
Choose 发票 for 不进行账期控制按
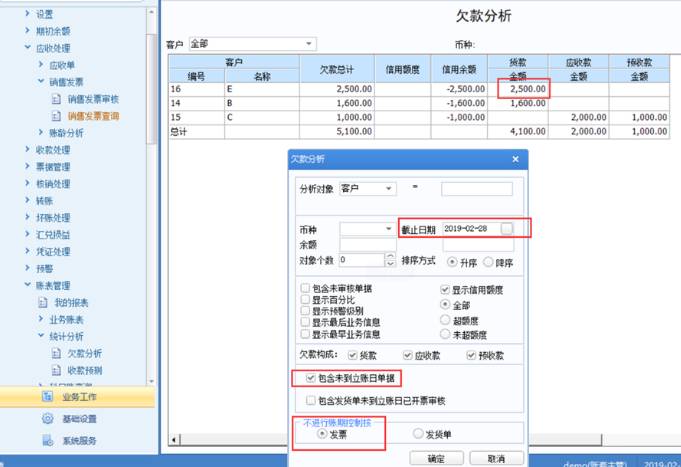[322, 433]
